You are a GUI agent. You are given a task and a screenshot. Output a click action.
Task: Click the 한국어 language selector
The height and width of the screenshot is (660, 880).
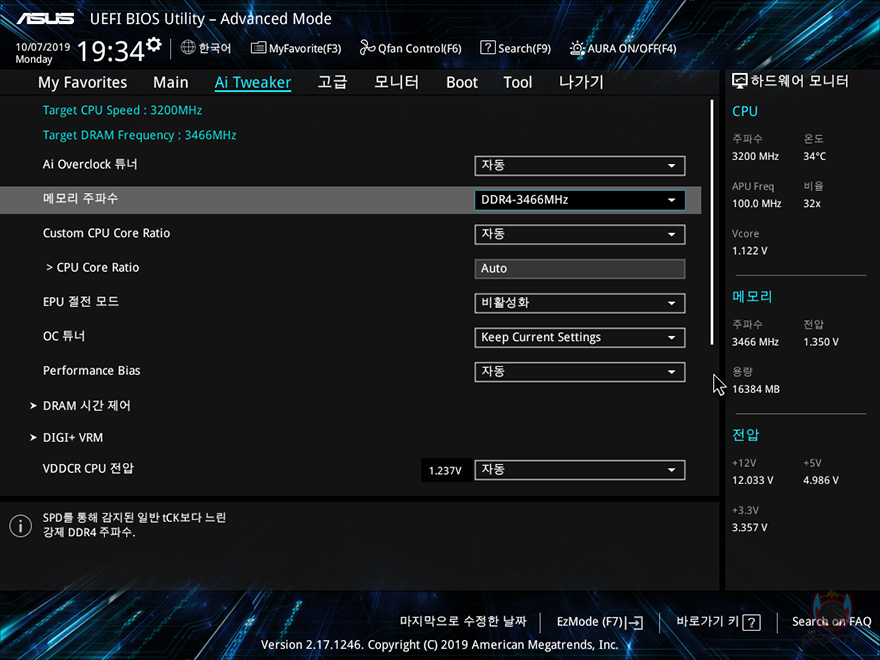point(215,48)
